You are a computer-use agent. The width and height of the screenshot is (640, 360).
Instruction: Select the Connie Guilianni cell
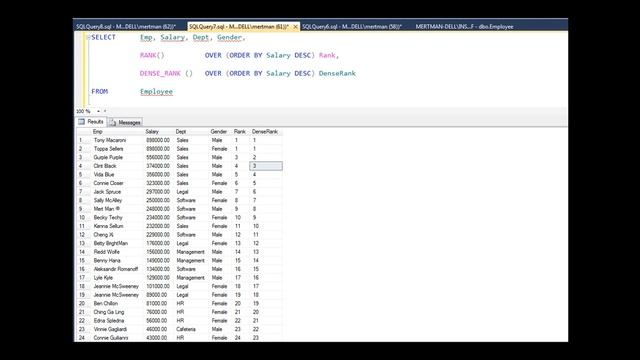118,338
